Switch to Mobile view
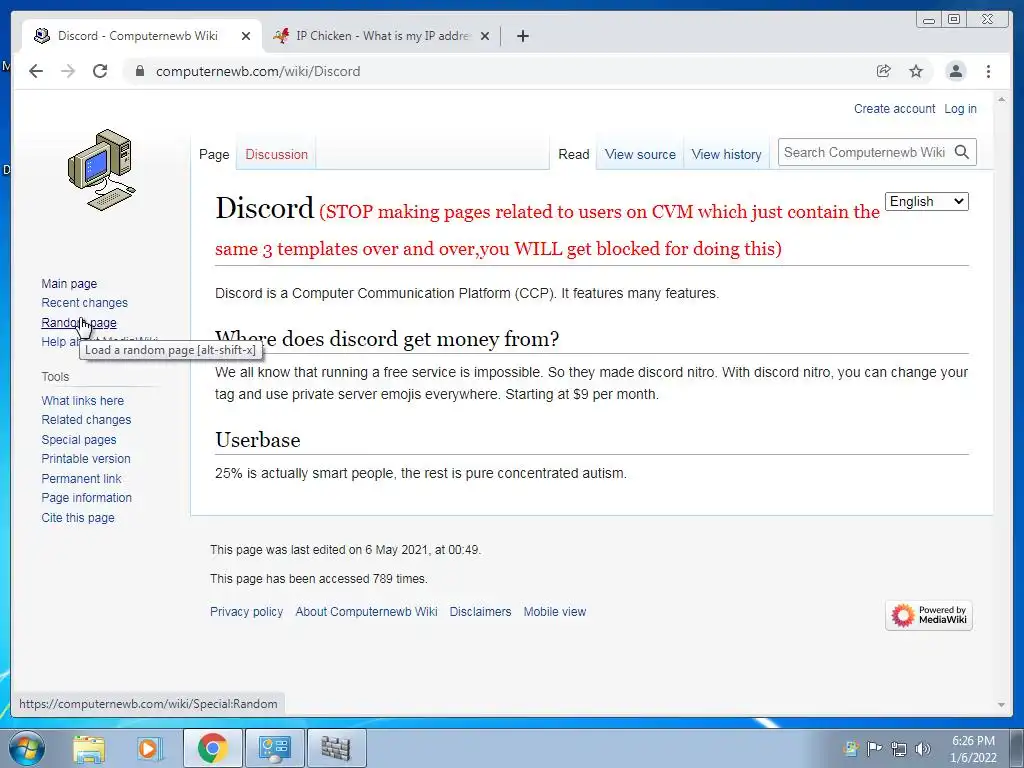Screen dimensions: 1024x768 (x=554, y=611)
